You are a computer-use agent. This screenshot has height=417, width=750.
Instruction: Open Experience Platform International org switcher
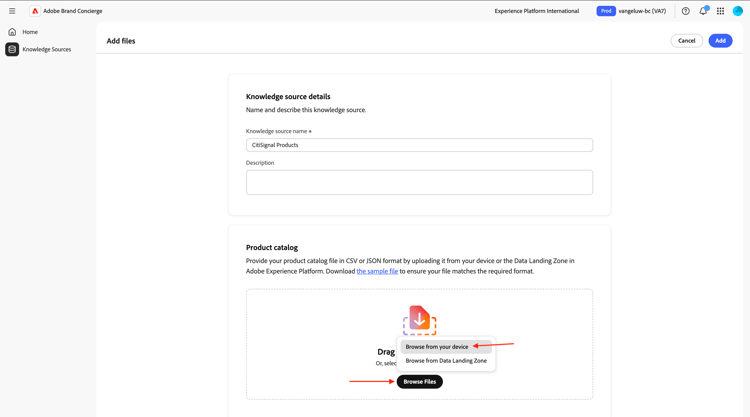pyautogui.click(x=537, y=11)
